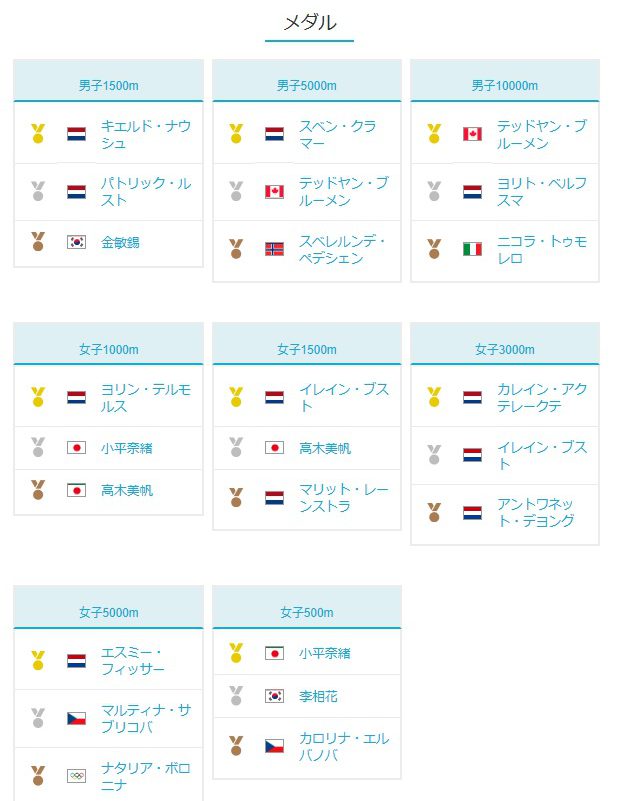Open athlete link エスミー・フィッサー

click(x=133, y=661)
